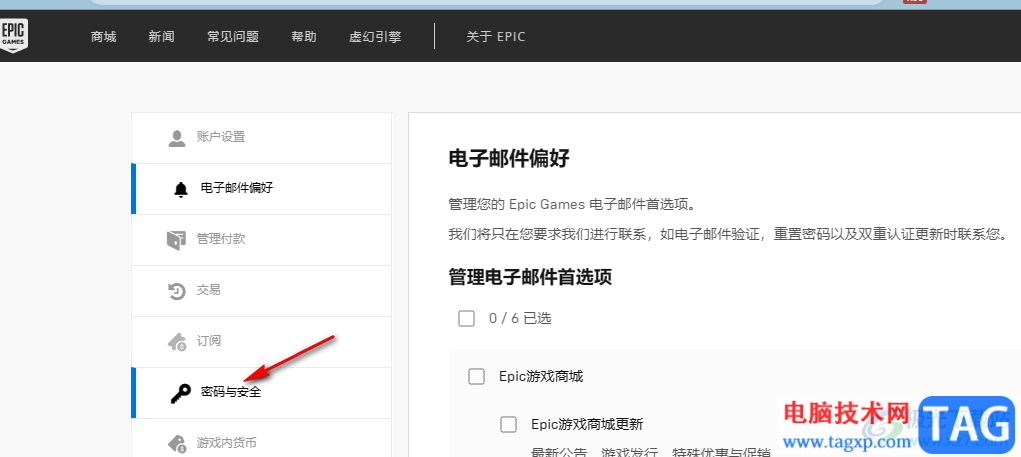
Task: Select 密码与安全 in the sidebar
Action: [261, 393]
